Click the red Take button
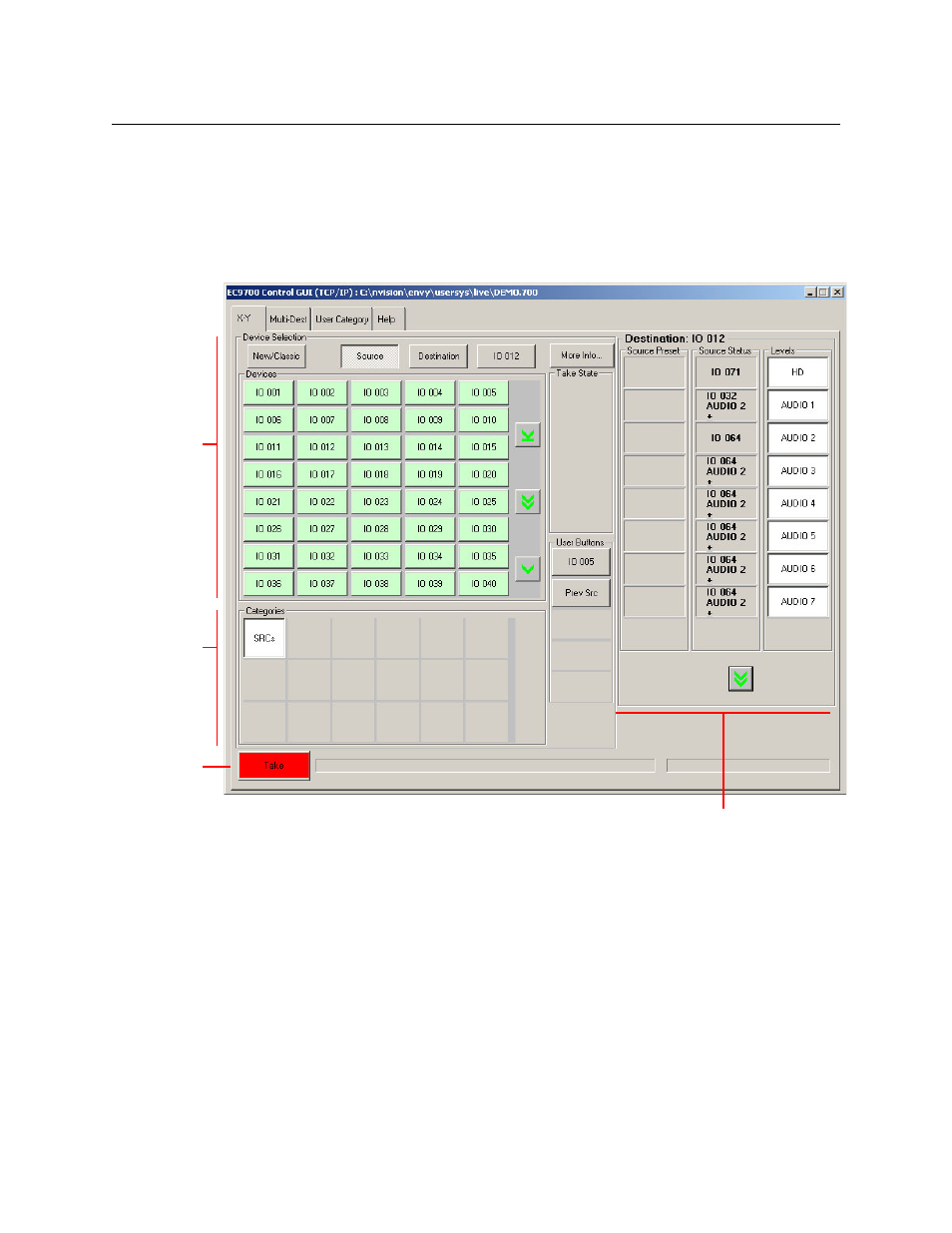This screenshot has height=1233, width=952. coord(273,766)
